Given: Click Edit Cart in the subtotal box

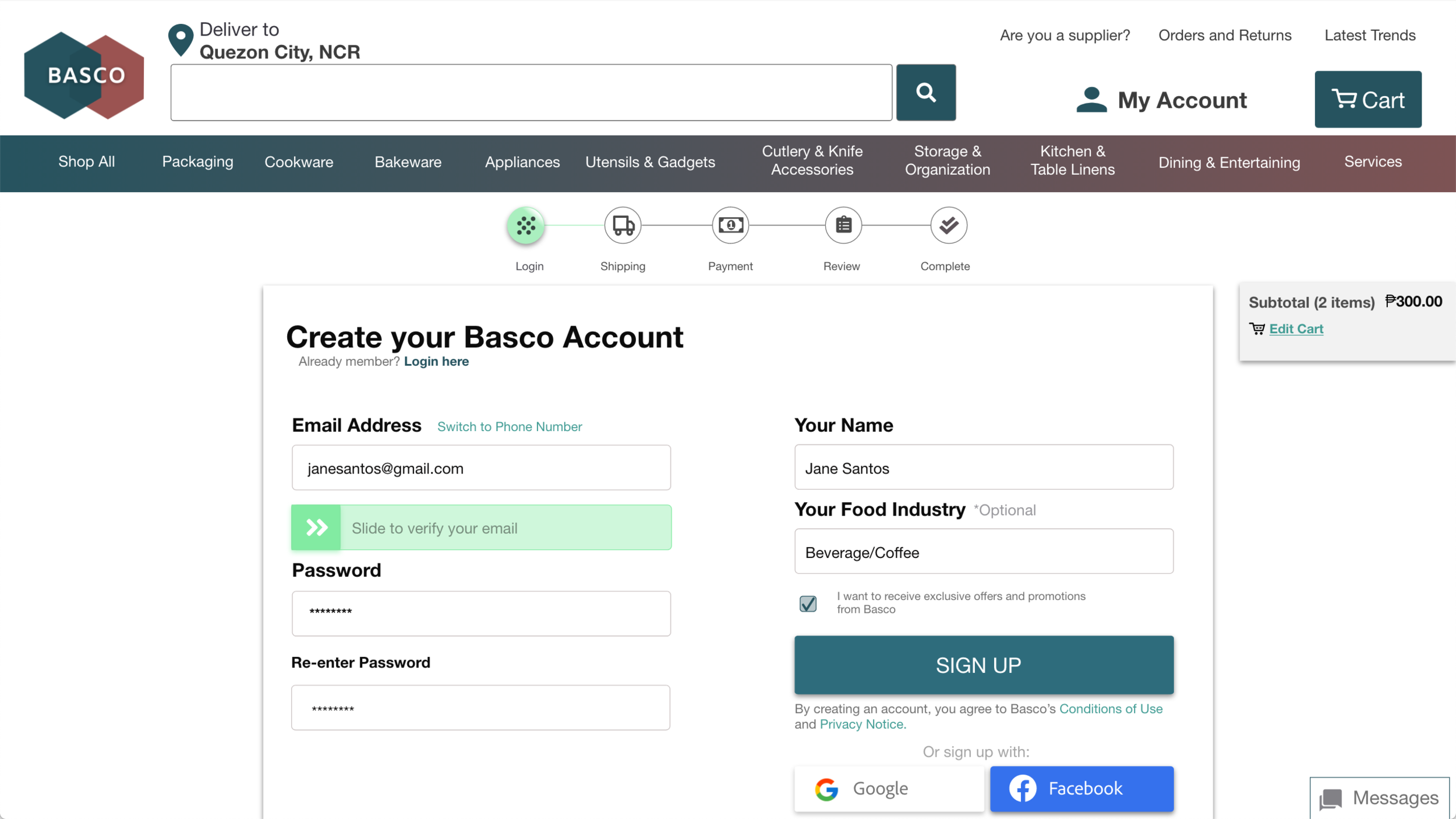Looking at the screenshot, I should (x=1297, y=328).
